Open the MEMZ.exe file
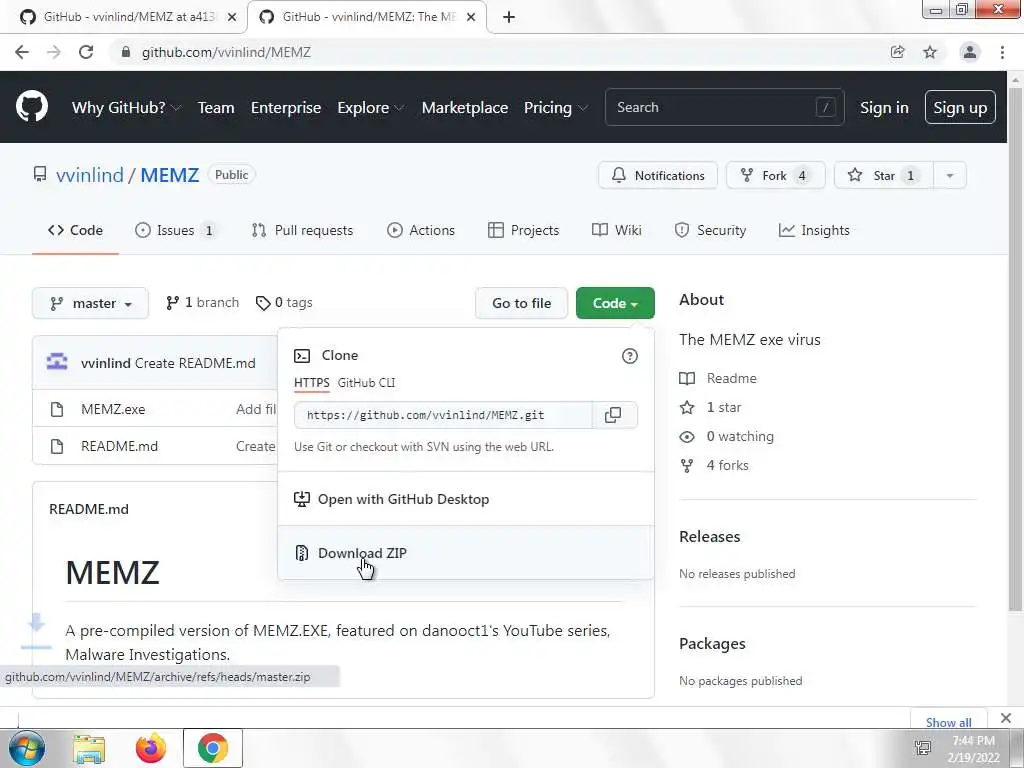This screenshot has height=768, width=1024. click(113, 409)
